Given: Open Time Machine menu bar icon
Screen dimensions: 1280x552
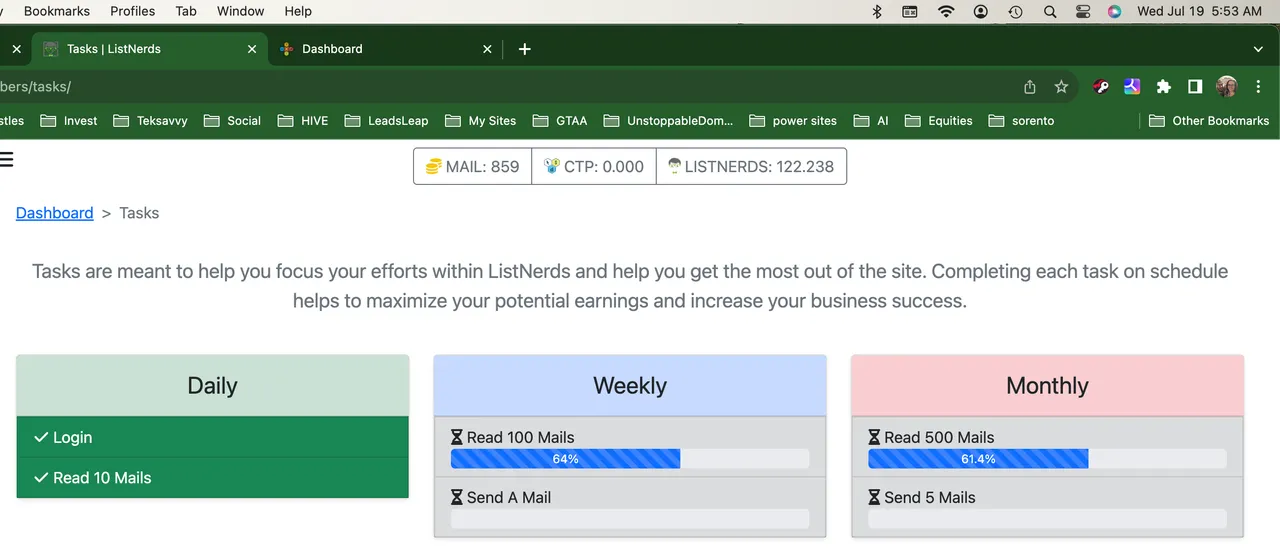Looking at the screenshot, I should click(1015, 12).
